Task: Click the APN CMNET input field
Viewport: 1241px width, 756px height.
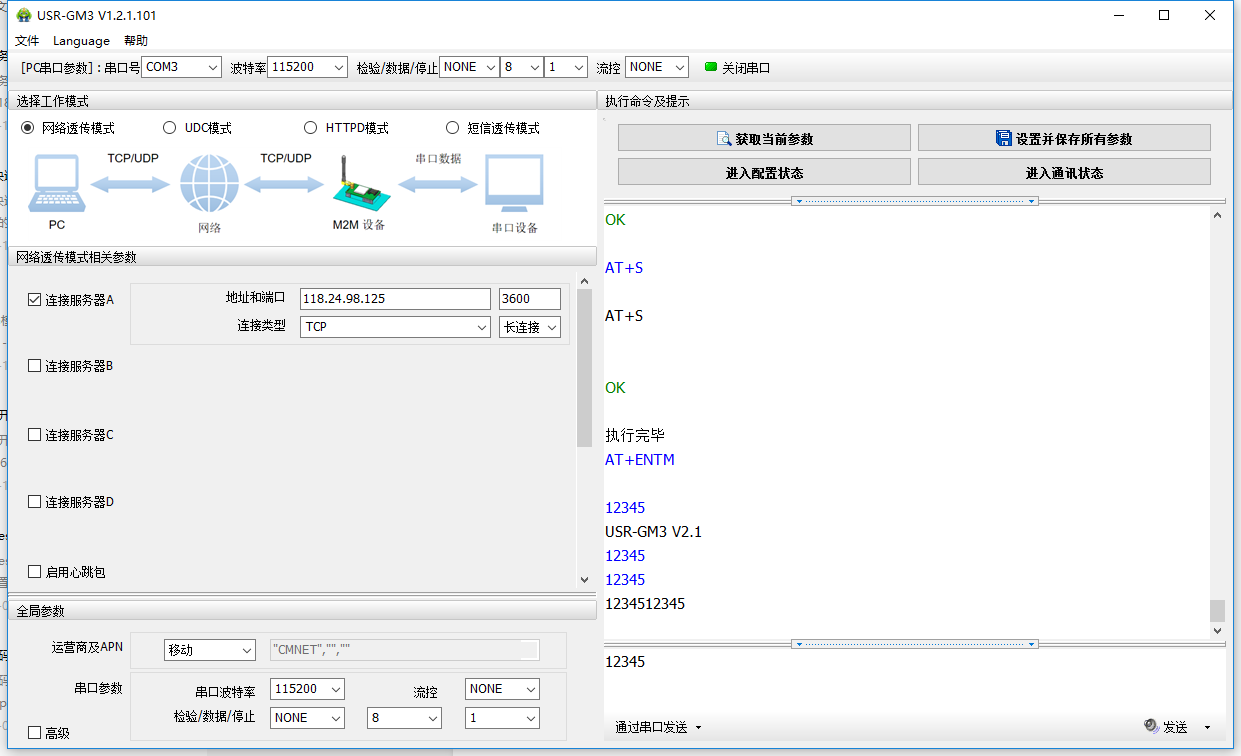Action: [x=405, y=650]
